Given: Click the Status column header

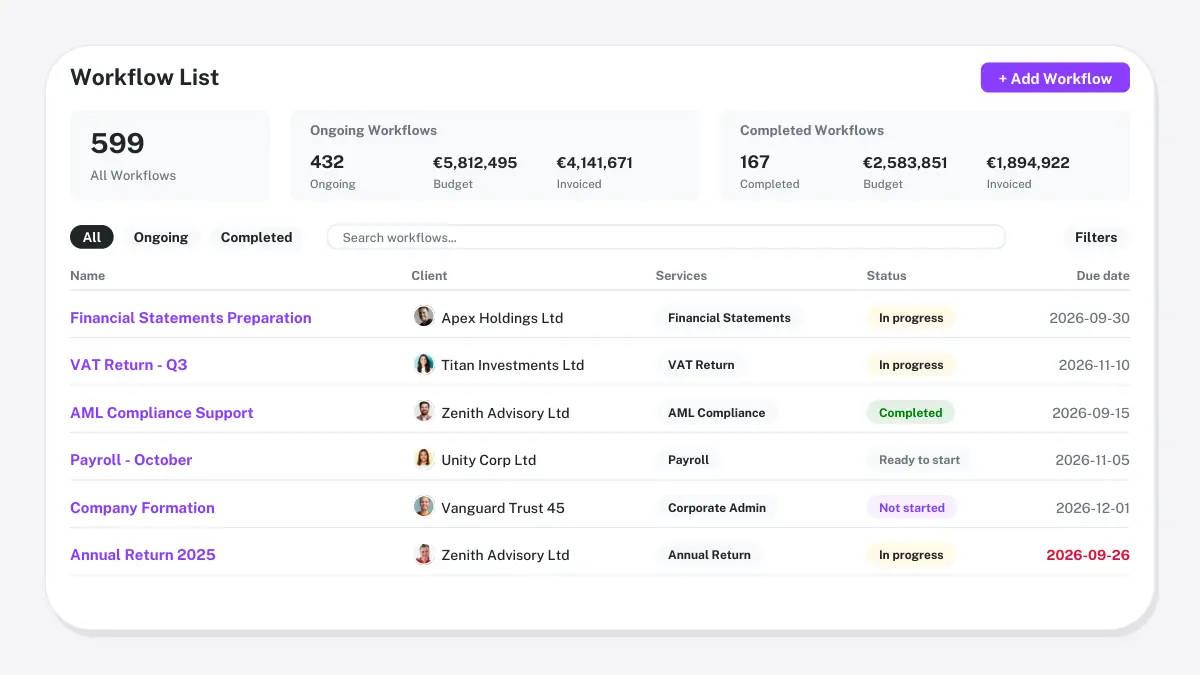Looking at the screenshot, I should [886, 275].
